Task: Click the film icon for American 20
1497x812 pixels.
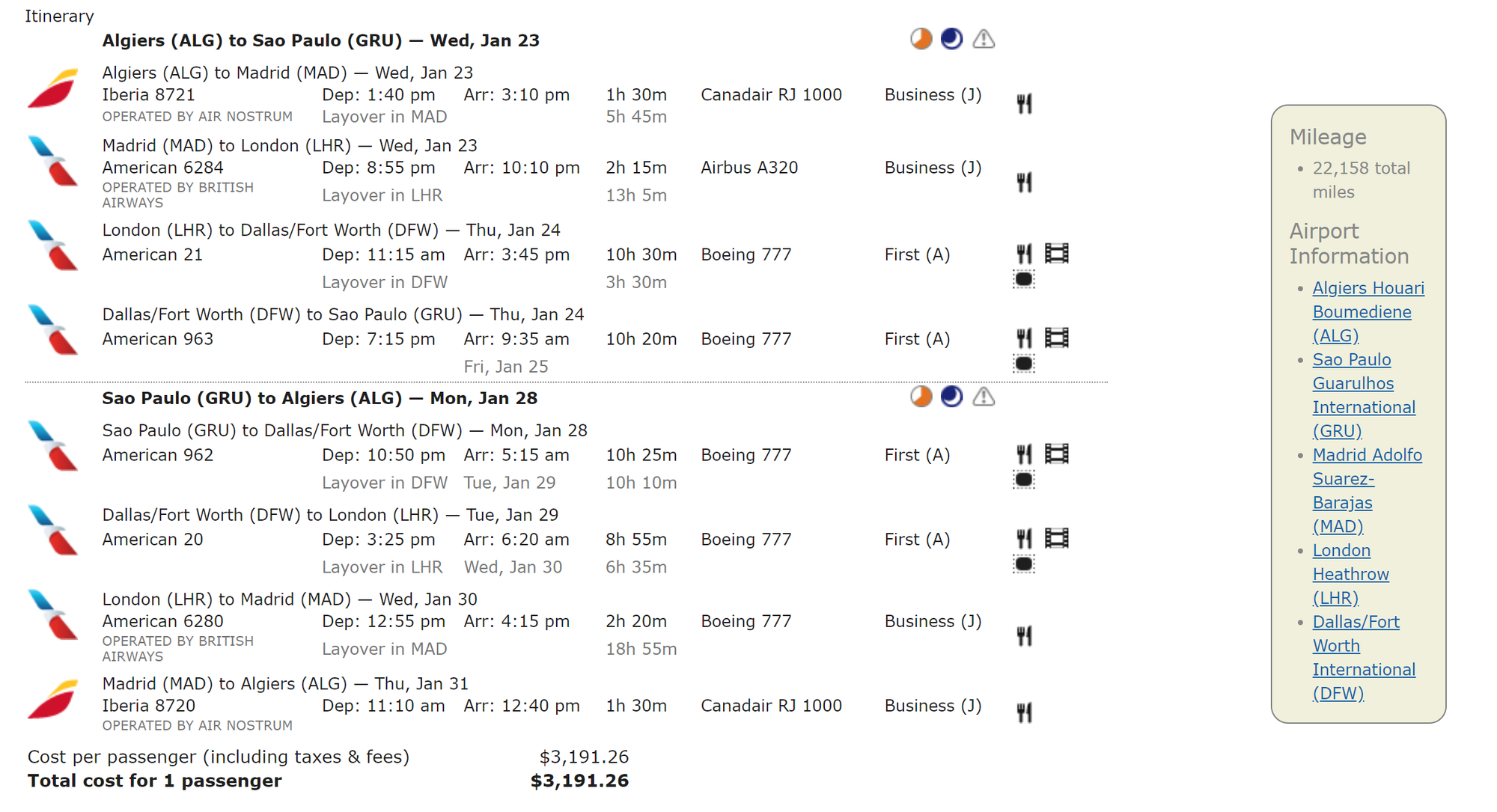Action: point(1056,538)
